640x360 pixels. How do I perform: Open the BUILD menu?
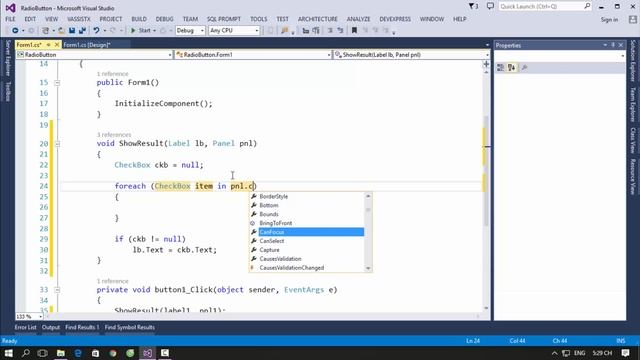tap(139, 19)
